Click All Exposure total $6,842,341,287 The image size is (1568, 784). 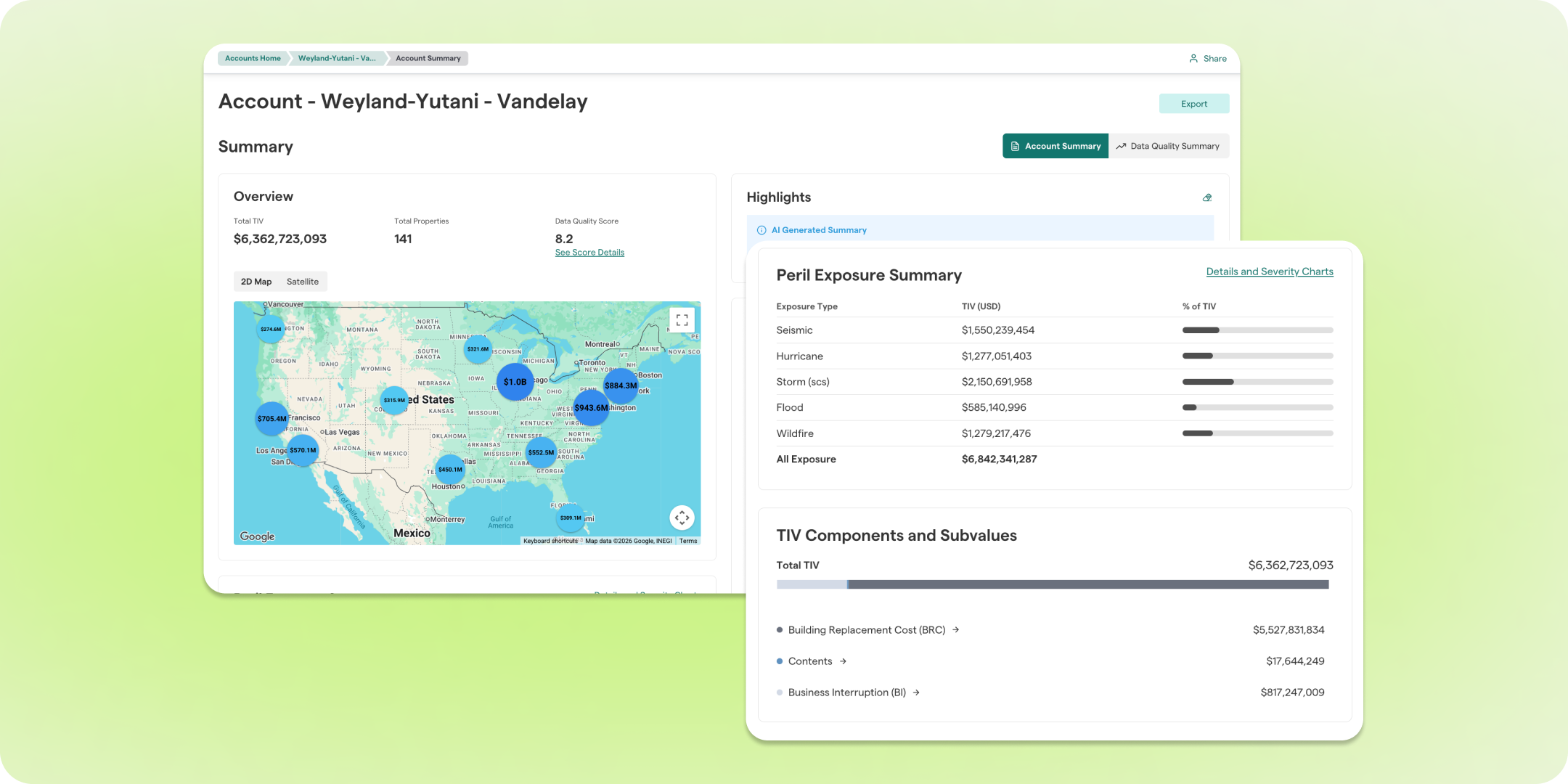tap(999, 460)
